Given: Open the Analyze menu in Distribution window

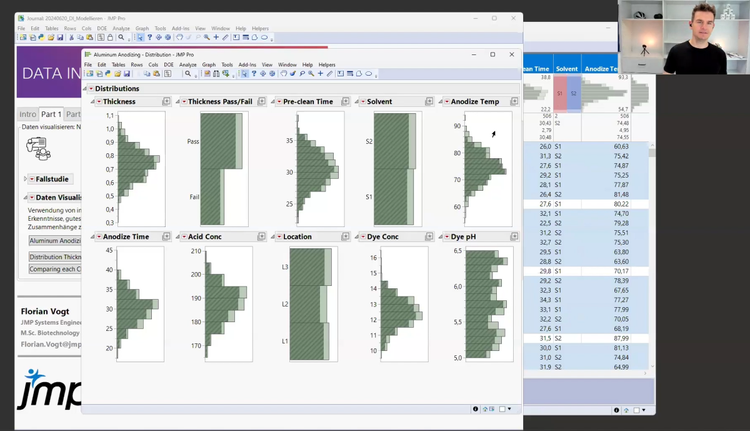Looking at the screenshot, I should coord(186,64).
